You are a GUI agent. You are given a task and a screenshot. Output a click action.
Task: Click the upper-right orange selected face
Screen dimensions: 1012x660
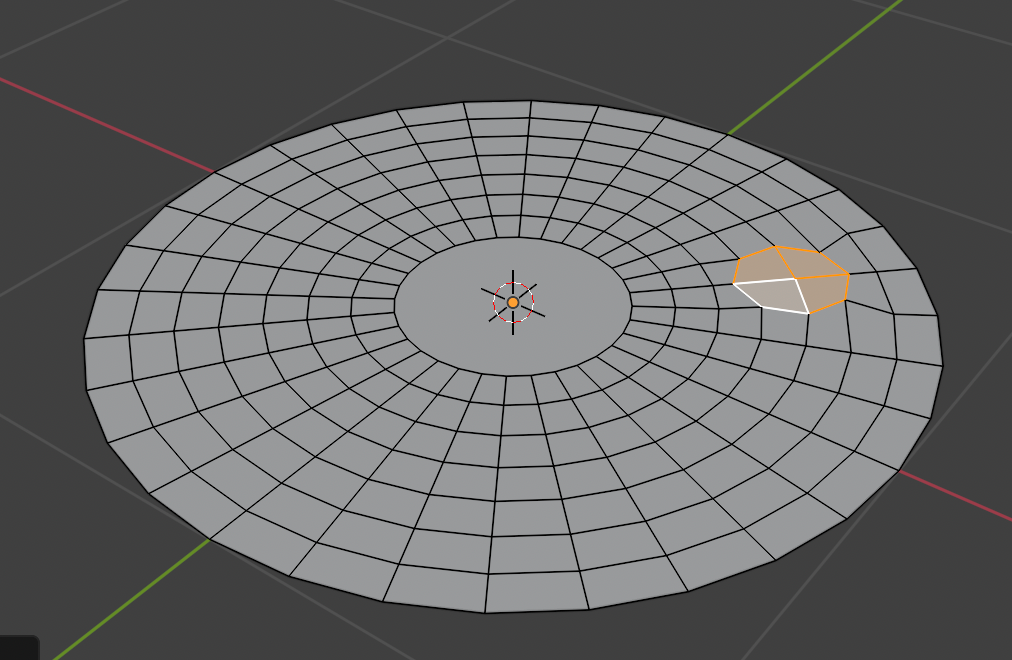point(812,264)
